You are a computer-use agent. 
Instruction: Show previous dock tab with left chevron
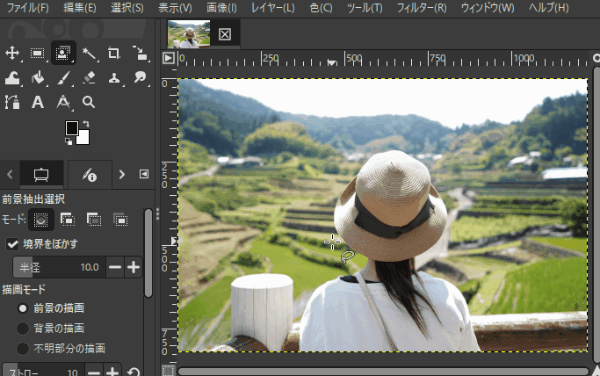pyautogui.click(x=10, y=175)
